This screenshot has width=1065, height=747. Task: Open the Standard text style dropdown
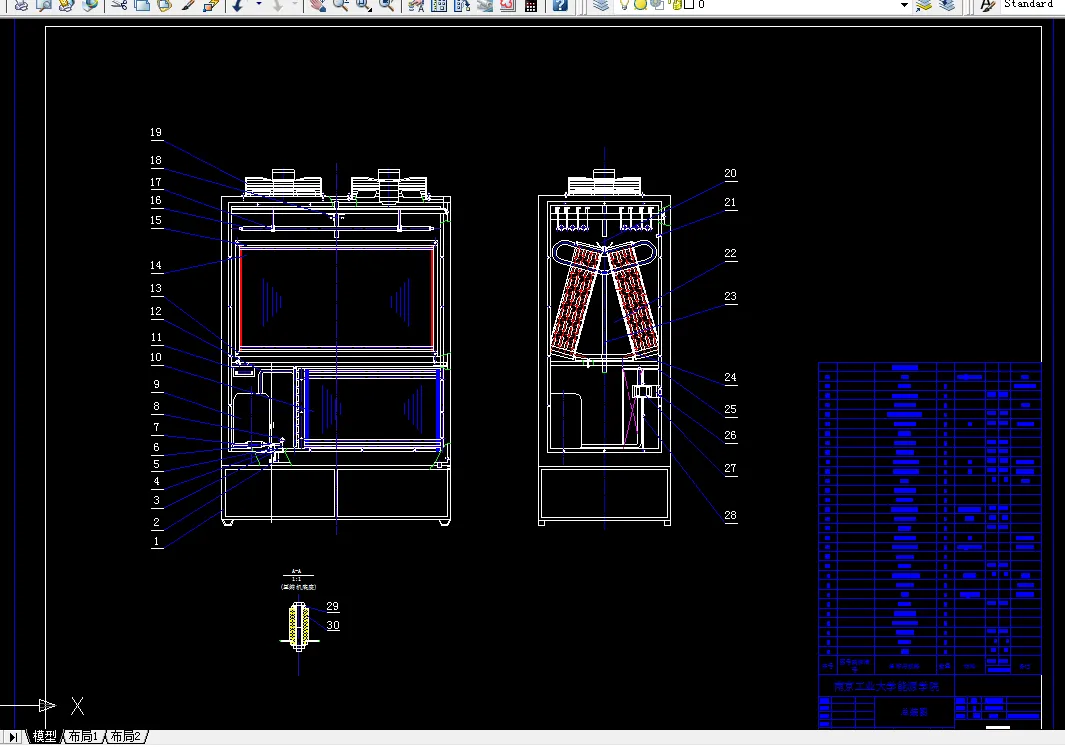1032,4
